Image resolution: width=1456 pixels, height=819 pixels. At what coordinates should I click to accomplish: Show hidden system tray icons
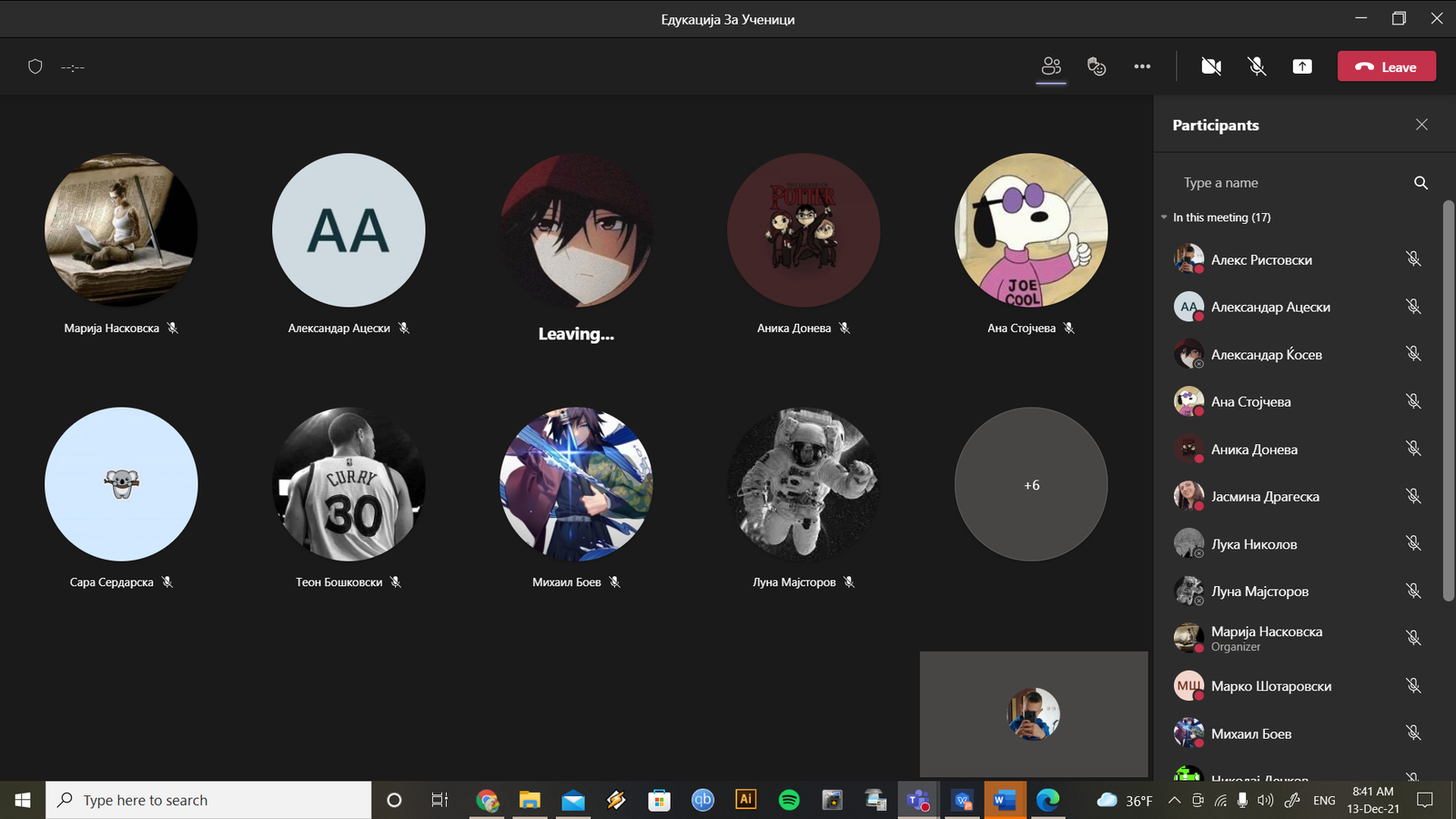pyautogui.click(x=1174, y=801)
